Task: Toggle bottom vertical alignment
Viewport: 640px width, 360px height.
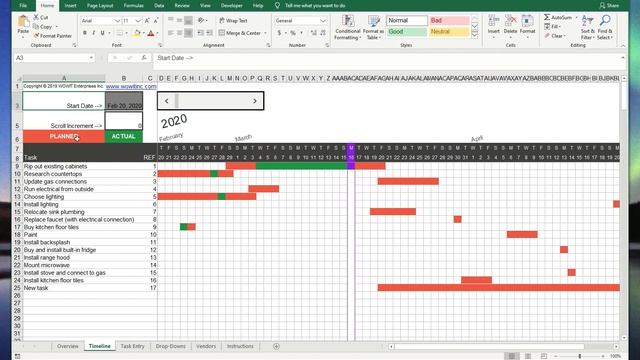Action: pyautogui.click(x=188, y=20)
